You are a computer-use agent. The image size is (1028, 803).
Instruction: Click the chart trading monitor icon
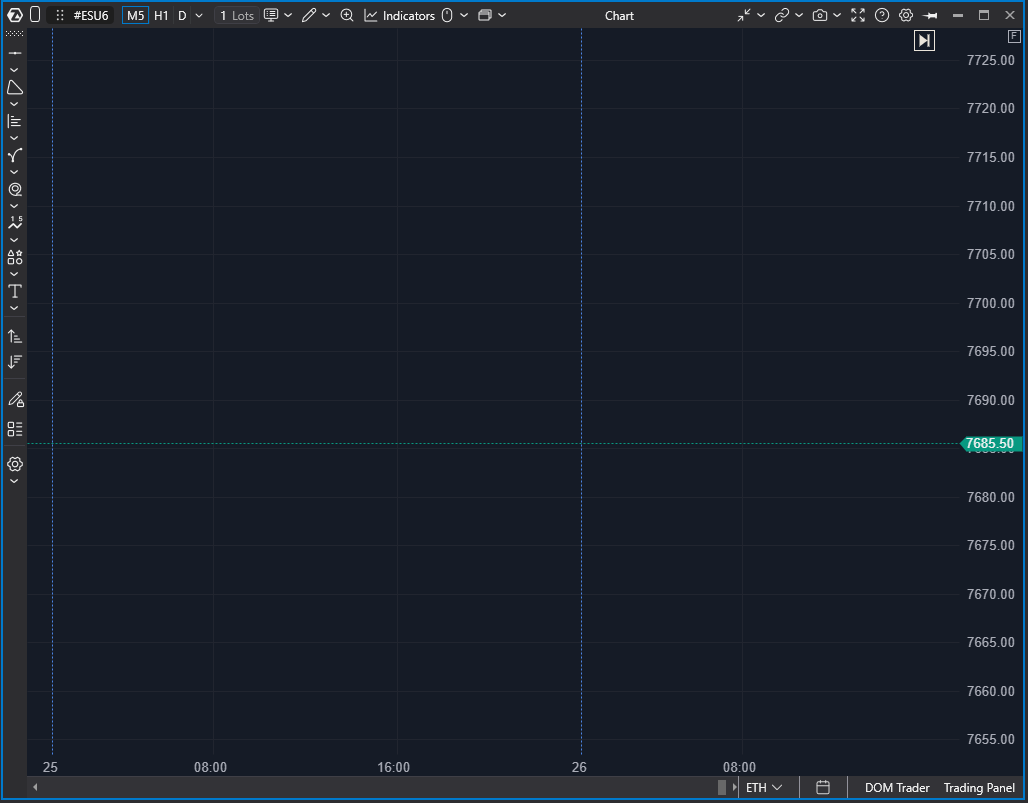tap(271, 15)
